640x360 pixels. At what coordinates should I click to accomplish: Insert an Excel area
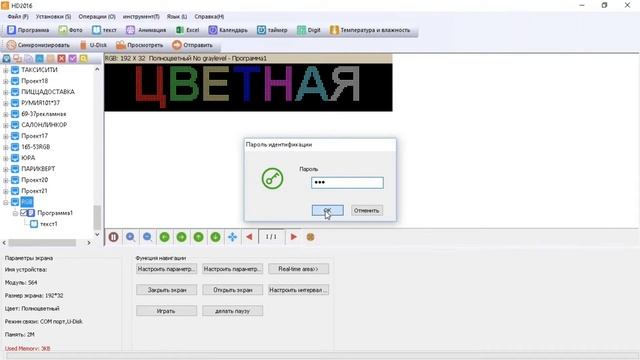tap(187, 30)
